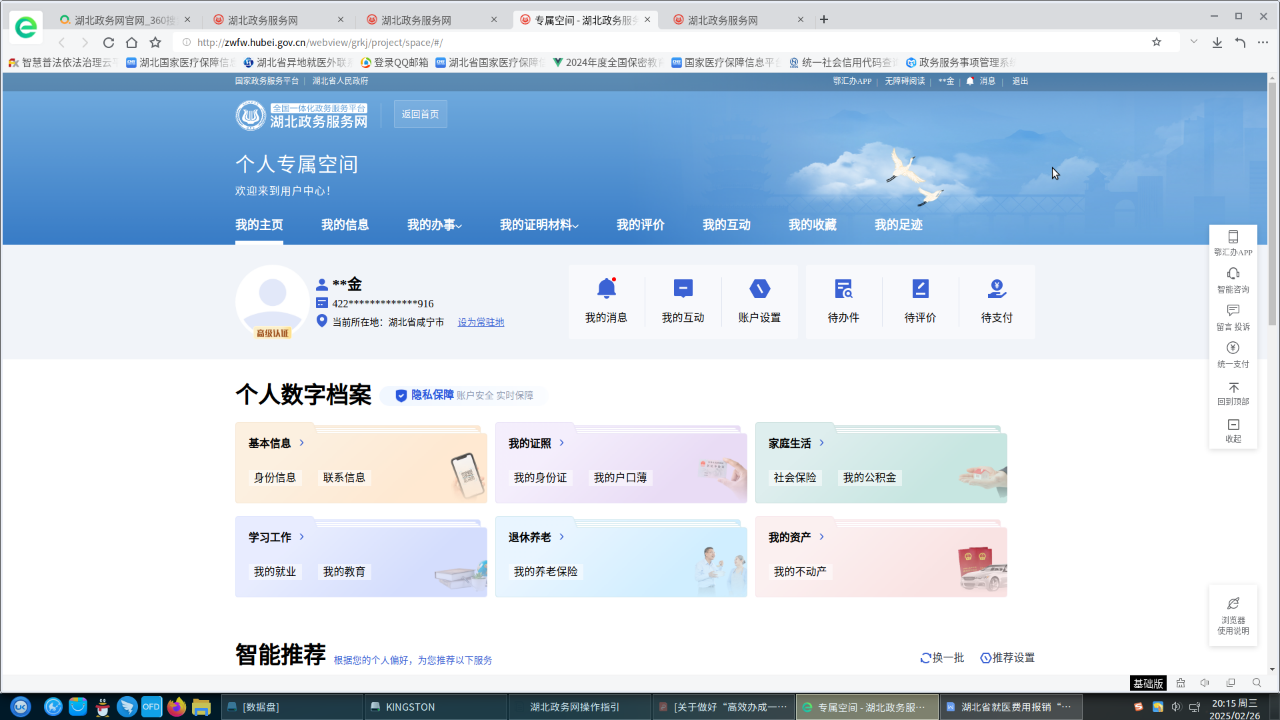The height and width of the screenshot is (720, 1280).
Task: Click 回到顶部 back-to-top icon
Action: pos(1233,387)
